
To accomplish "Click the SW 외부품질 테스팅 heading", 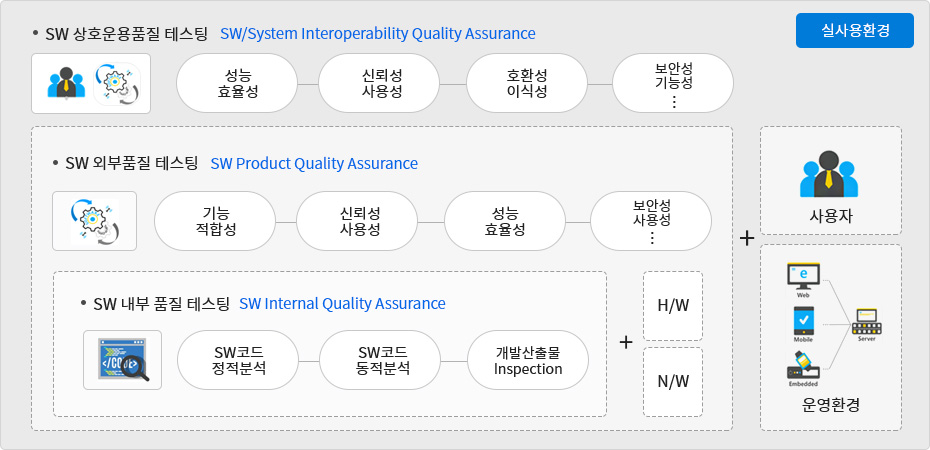I will [132, 163].
